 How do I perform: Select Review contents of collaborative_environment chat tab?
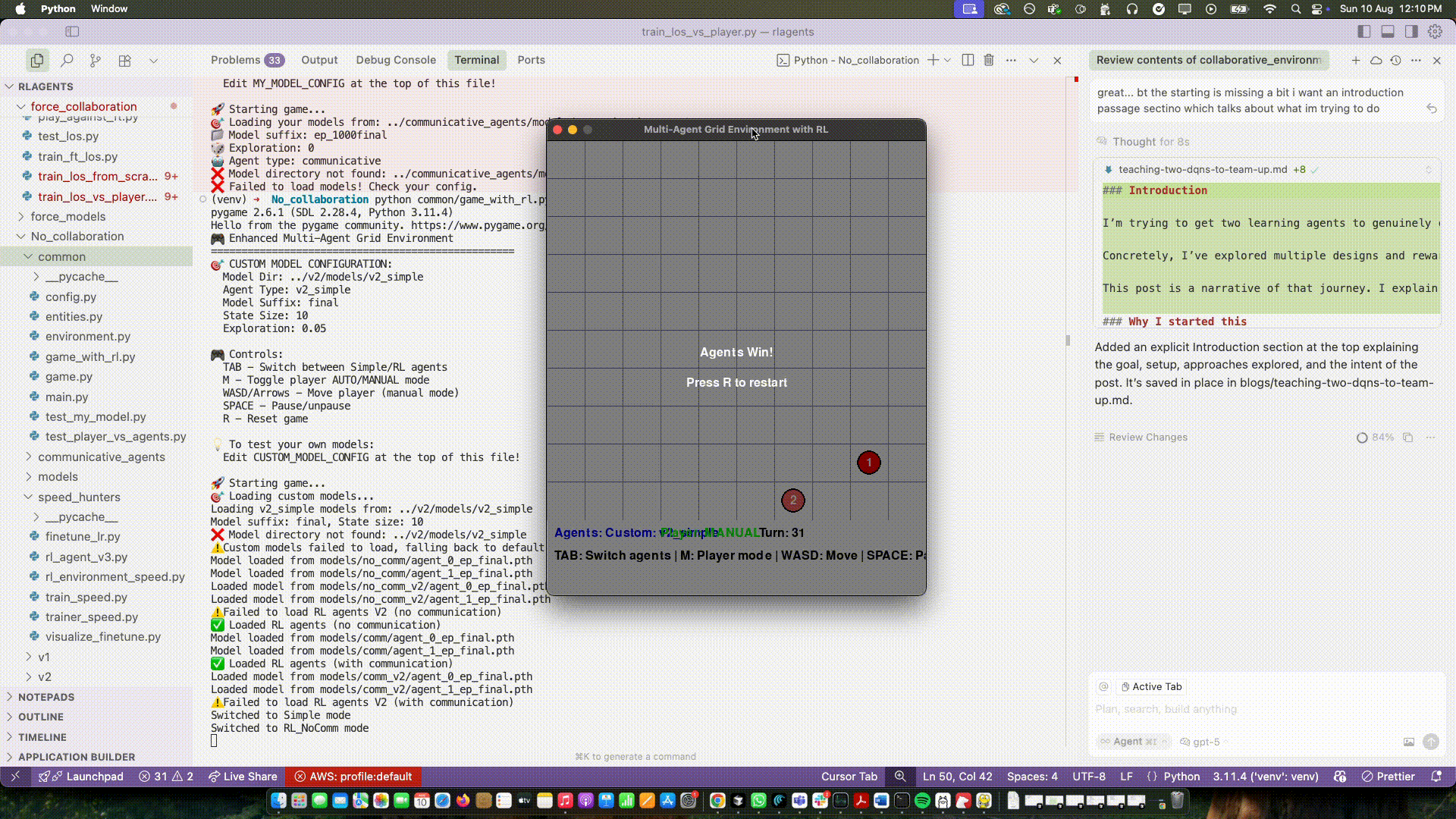[1208, 60]
